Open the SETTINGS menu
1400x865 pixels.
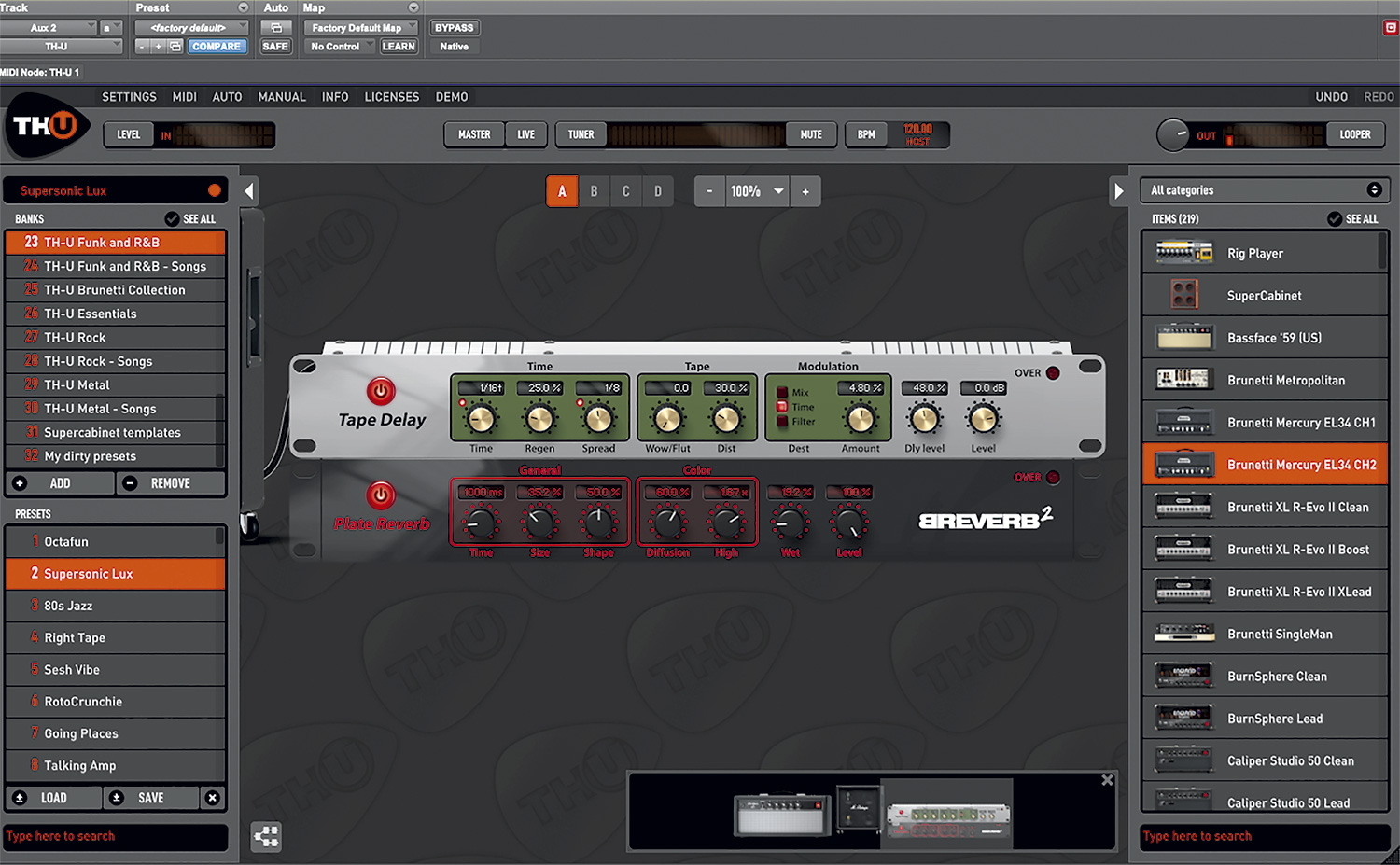[129, 96]
